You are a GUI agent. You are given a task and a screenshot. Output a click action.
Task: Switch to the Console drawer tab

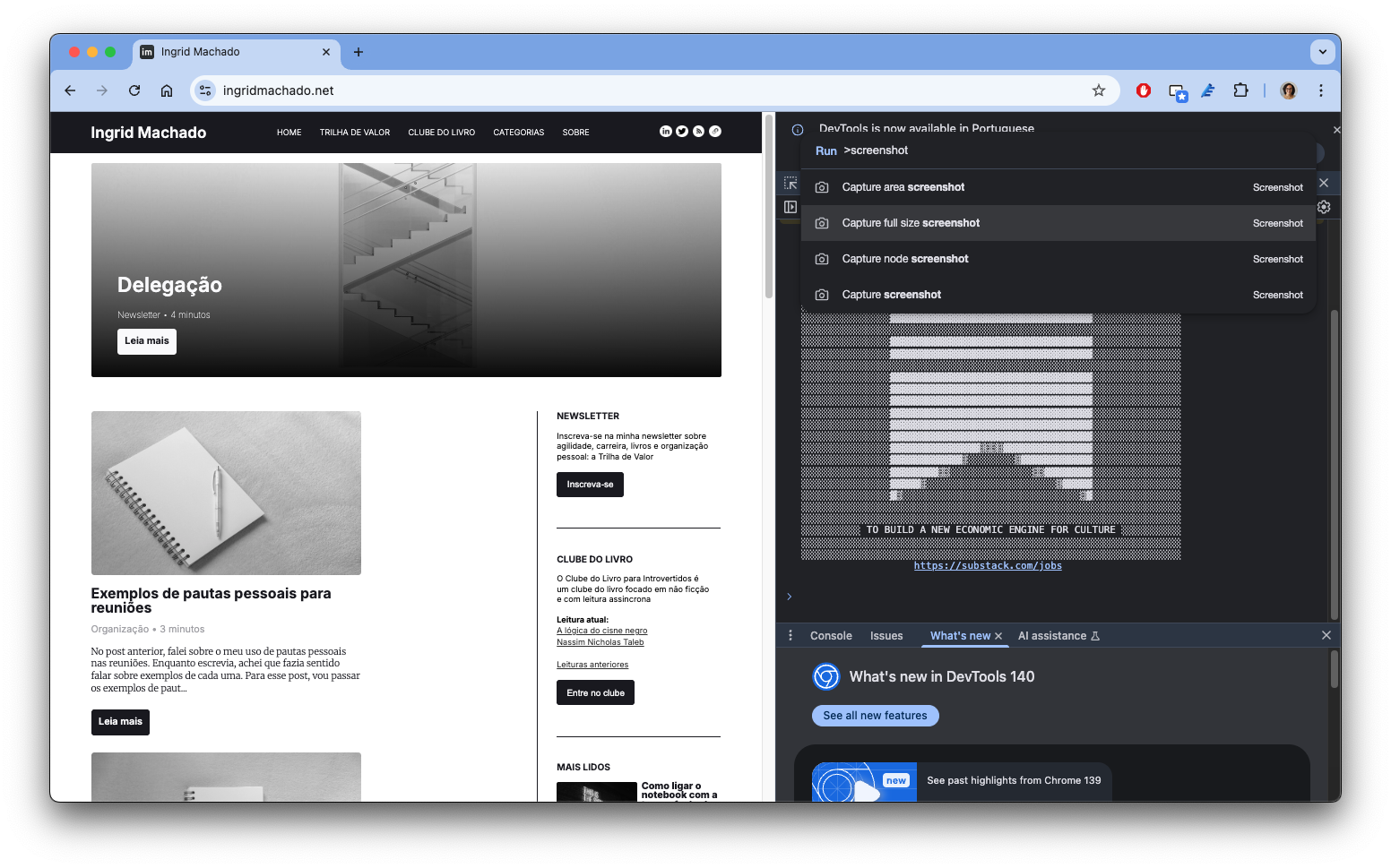click(830, 636)
